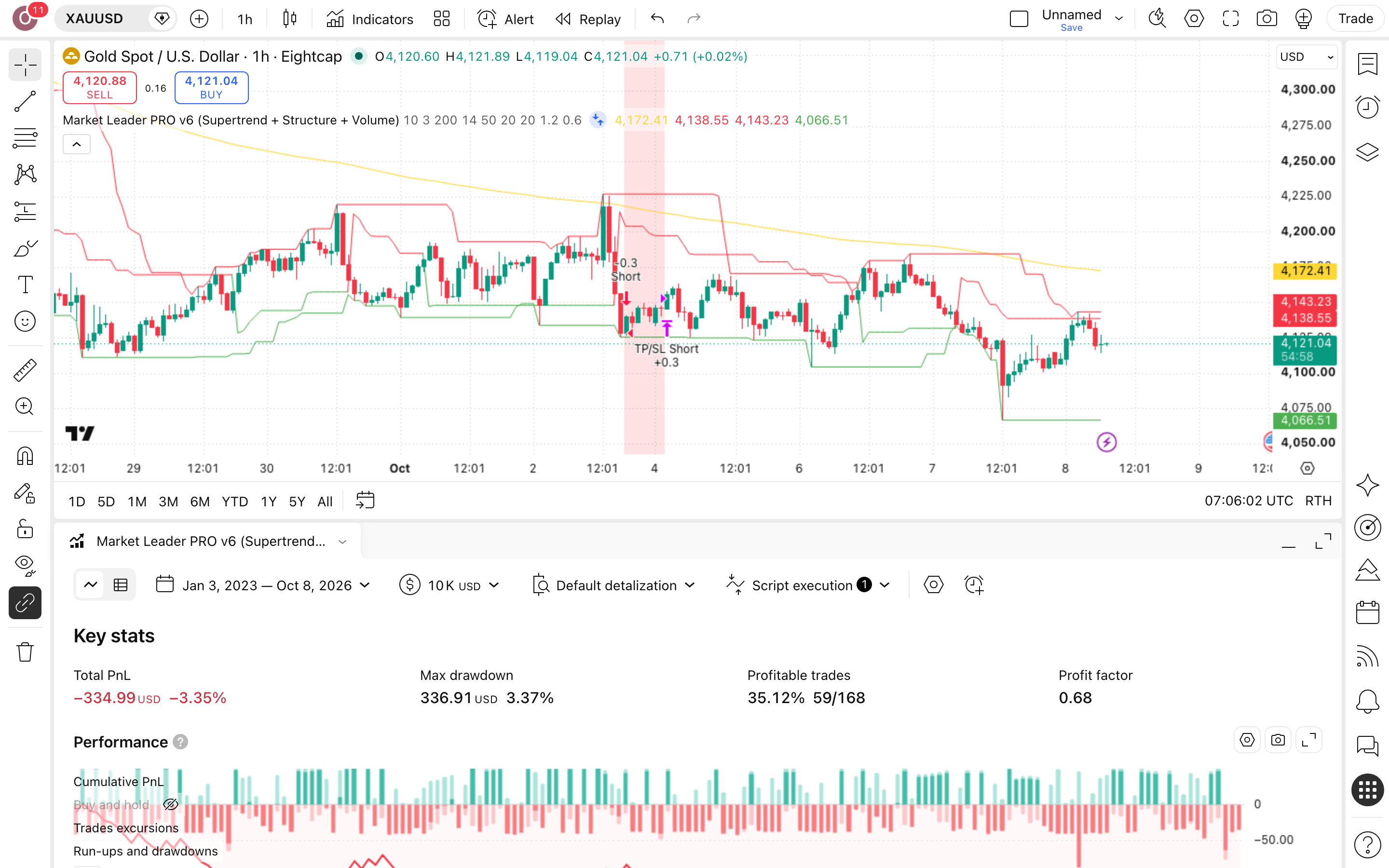Open the Run-ups and drawdowns section
The width and height of the screenshot is (1389, 868).
145,851
